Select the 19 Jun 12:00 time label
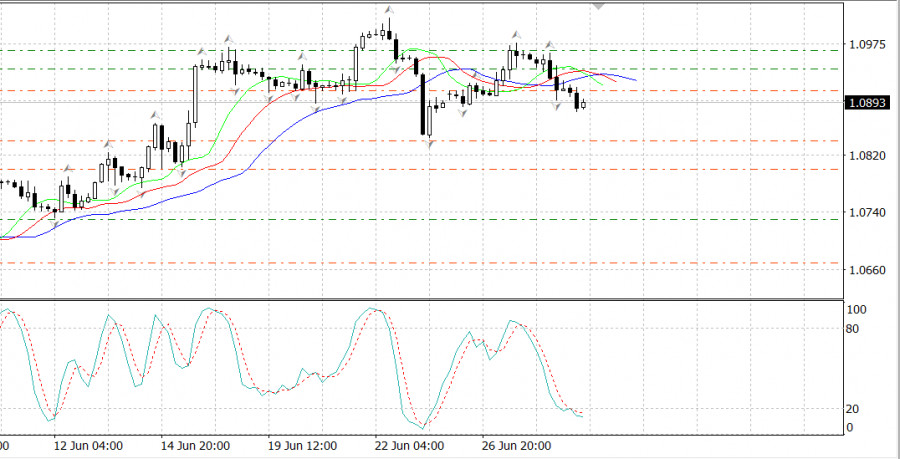This screenshot has height=459, width=900. coord(304,445)
